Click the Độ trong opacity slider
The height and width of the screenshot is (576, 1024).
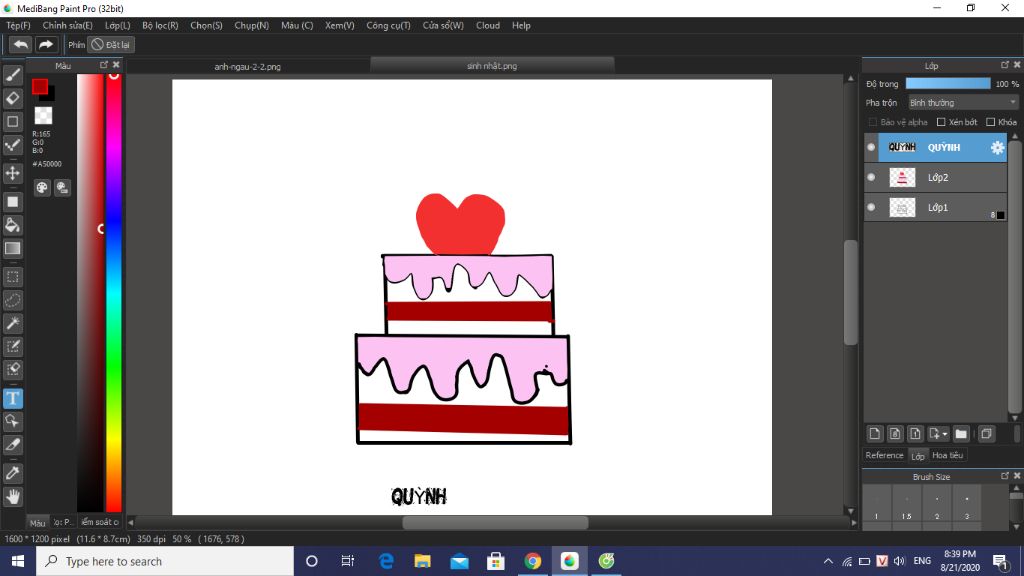point(948,84)
